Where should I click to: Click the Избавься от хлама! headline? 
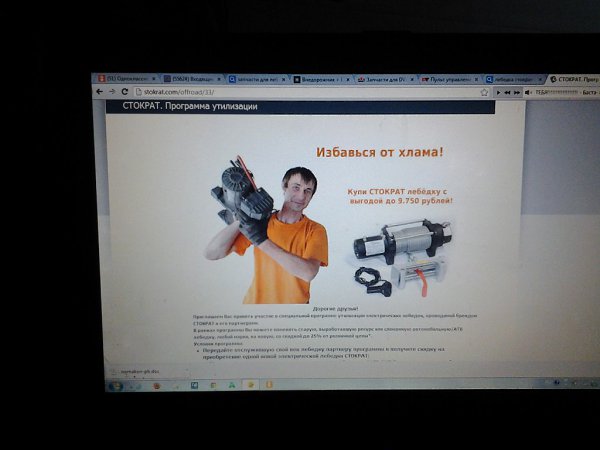(x=379, y=152)
